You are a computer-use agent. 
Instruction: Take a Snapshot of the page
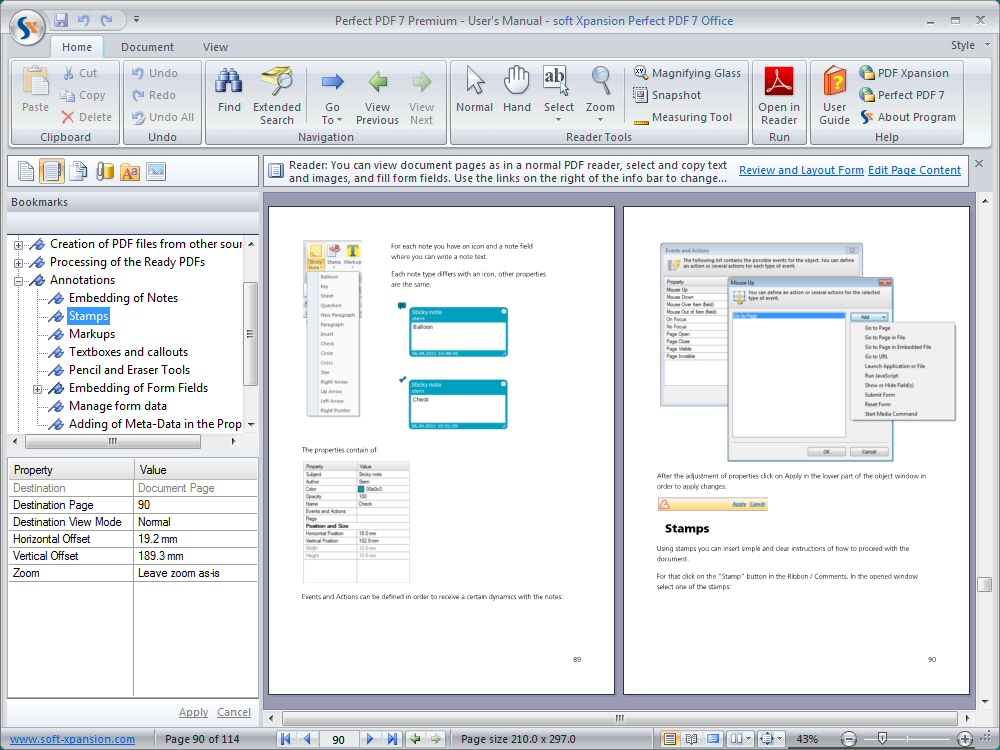click(666, 95)
